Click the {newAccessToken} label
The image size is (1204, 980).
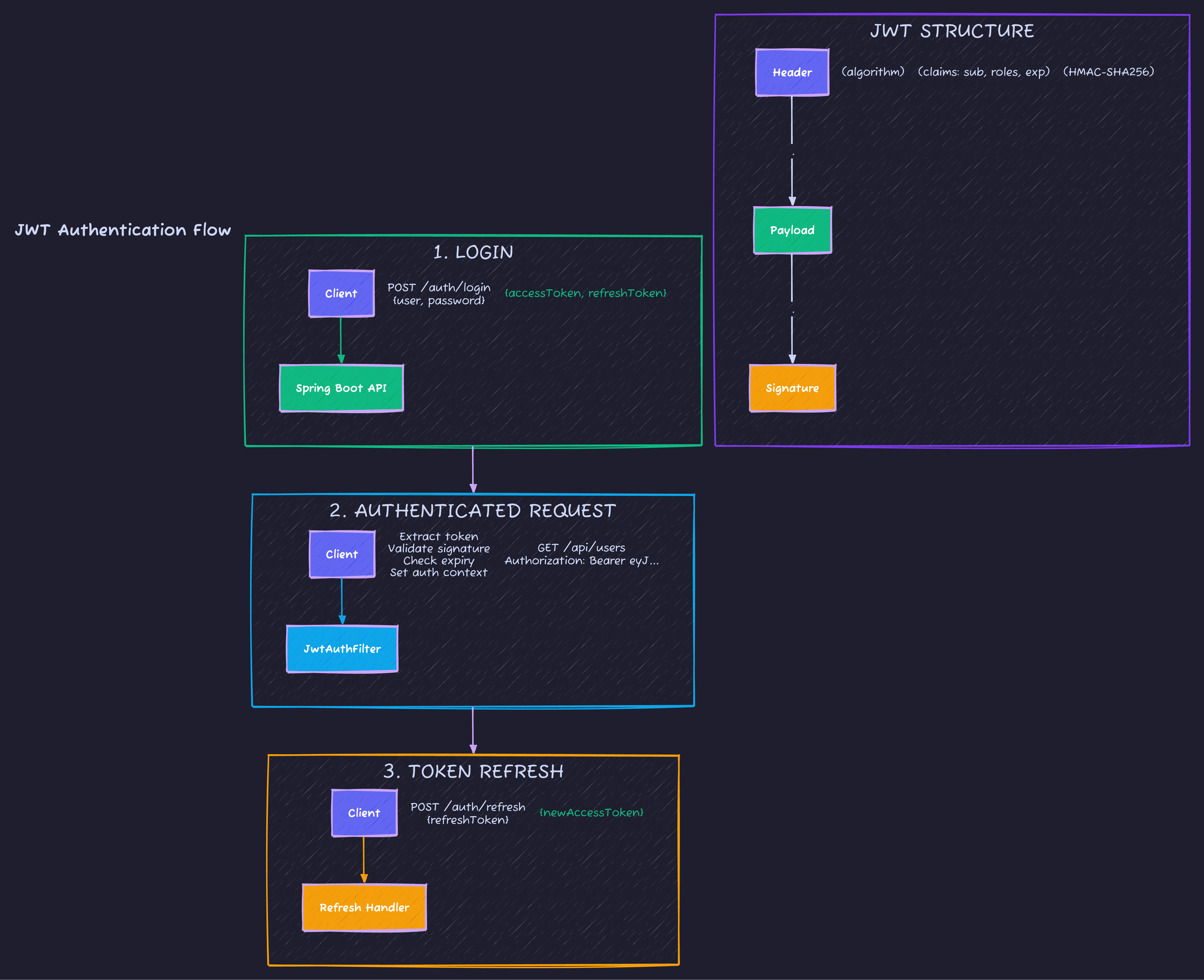[x=591, y=812]
